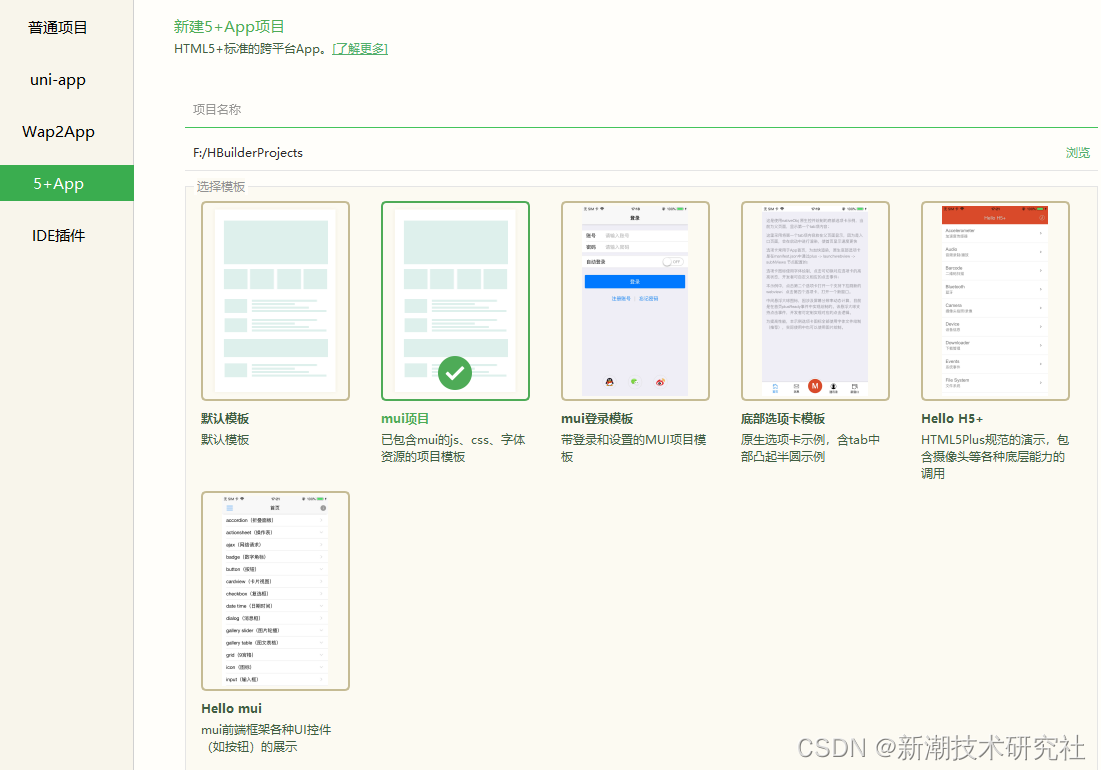Choose the mui登录模板 template thumbnail

click(635, 301)
